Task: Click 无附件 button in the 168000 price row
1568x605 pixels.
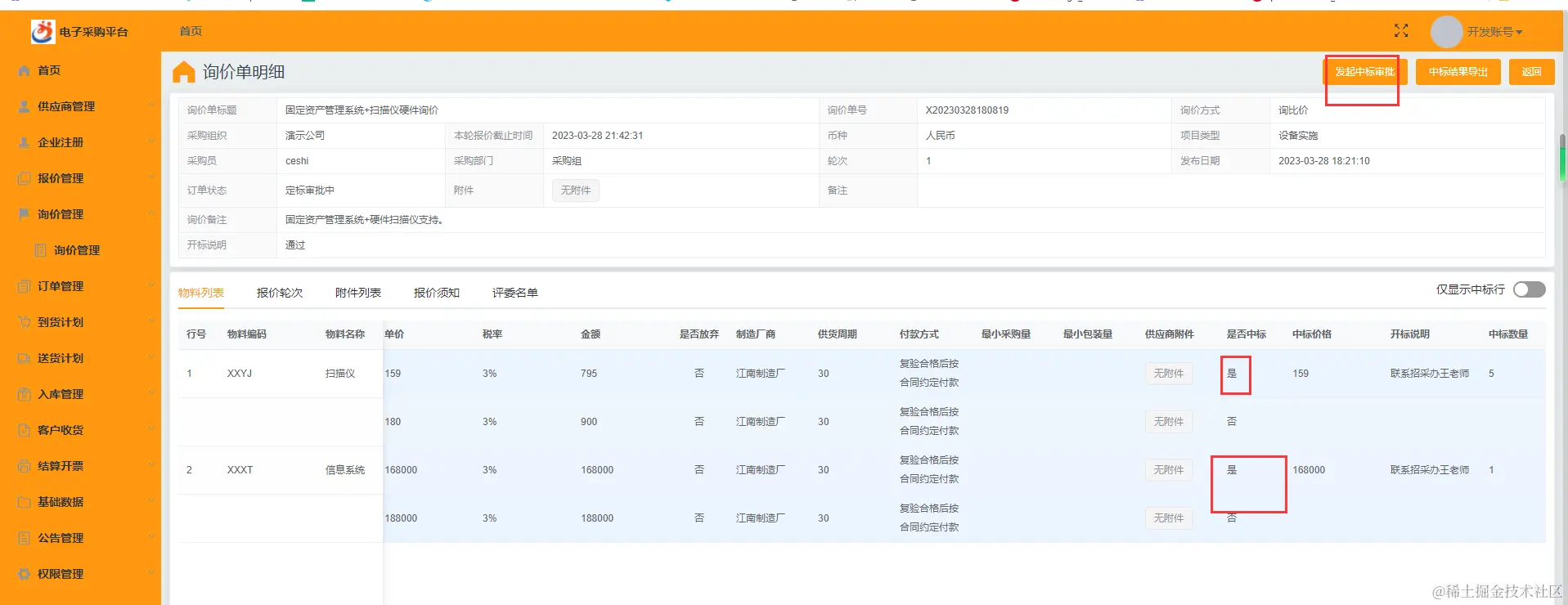Action: [1169, 470]
